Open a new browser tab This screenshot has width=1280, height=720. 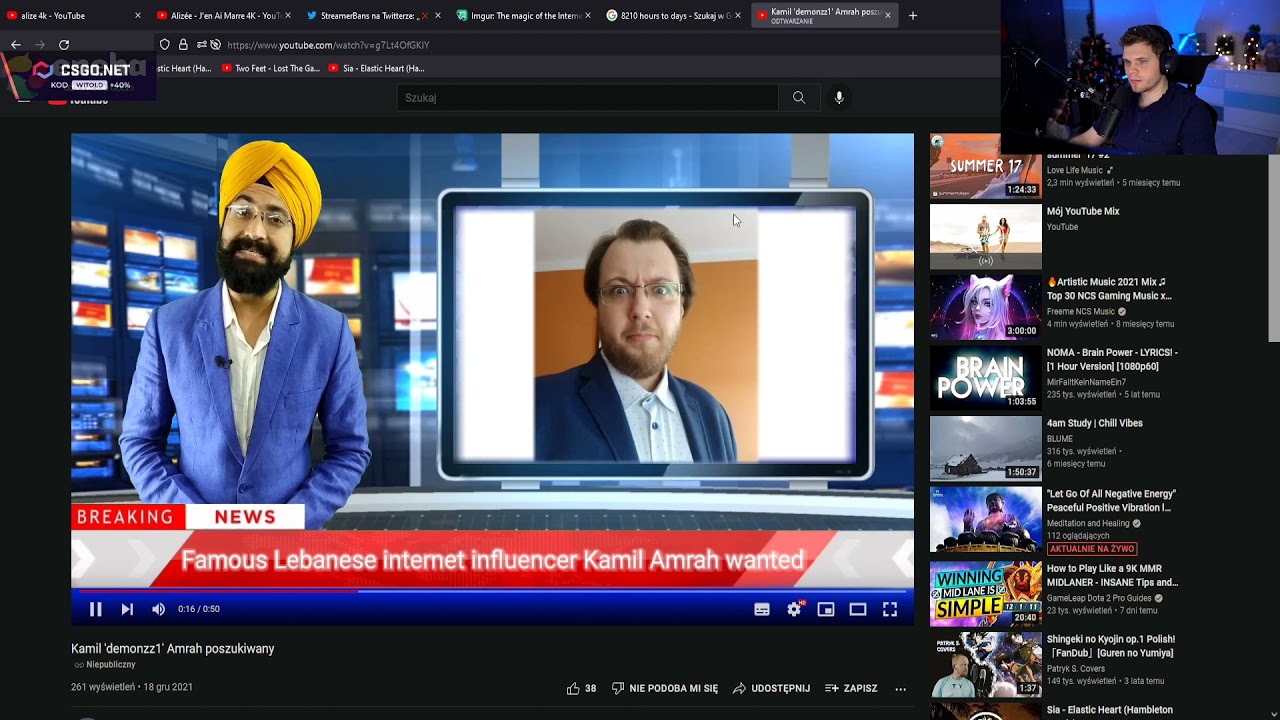912,15
